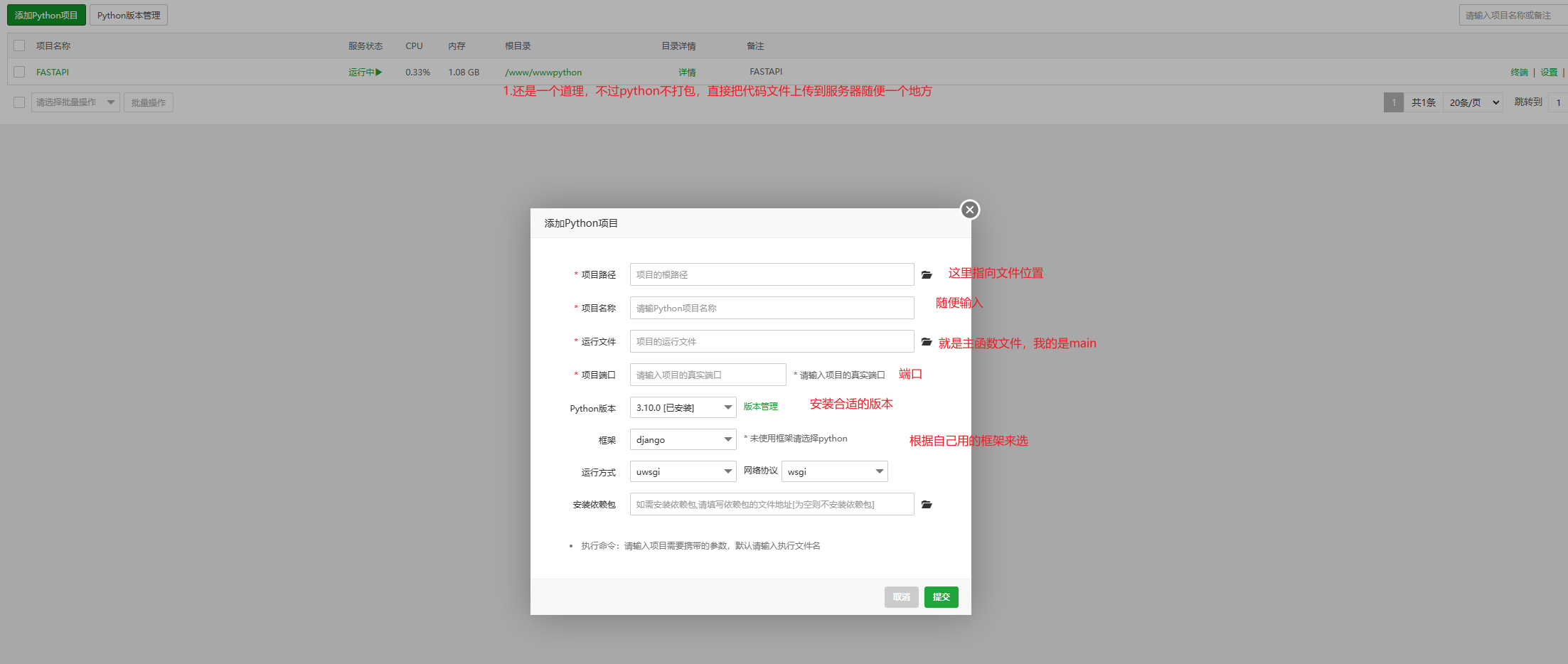Browse file for 安装依赖包 field

point(927,505)
